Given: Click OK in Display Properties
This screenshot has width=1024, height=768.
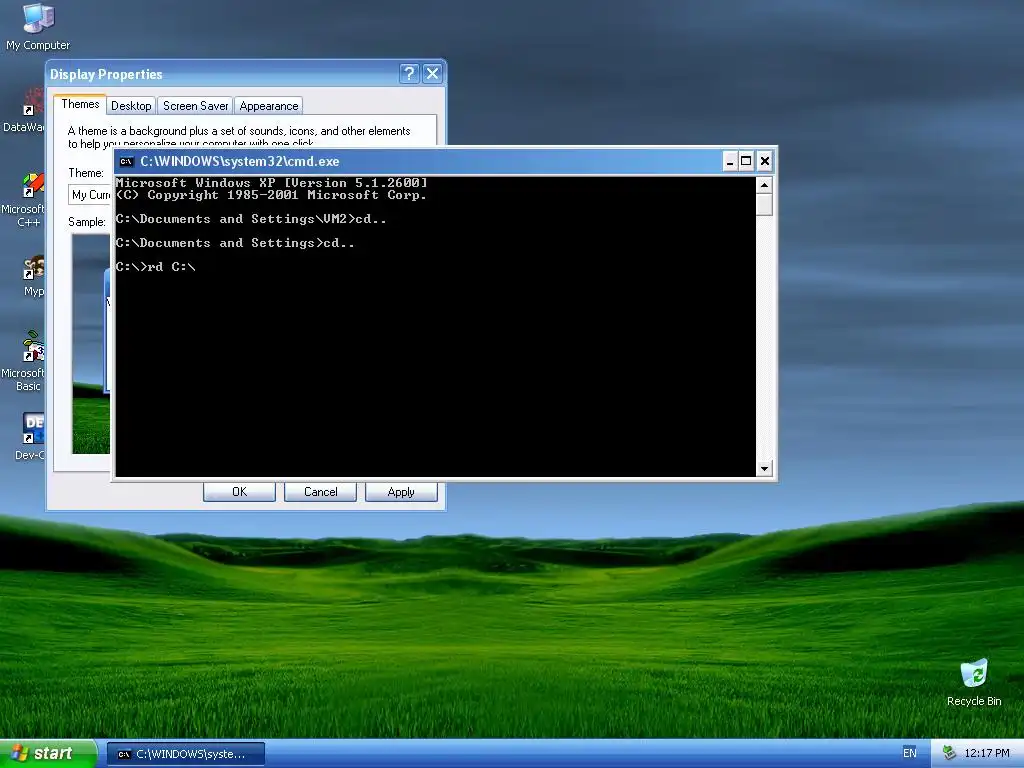Looking at the screenshot, I should (x=239, y=492).
